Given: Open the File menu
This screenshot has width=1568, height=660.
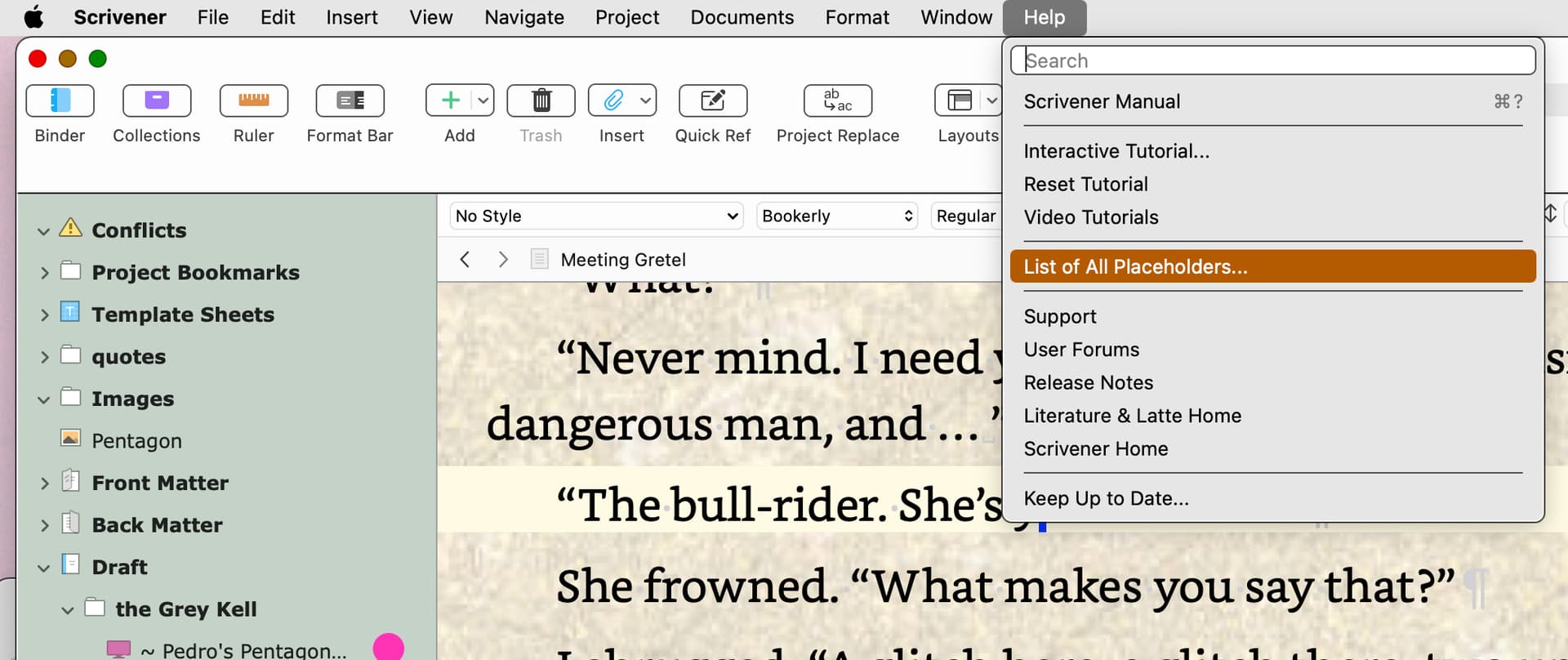Looking at the screenshot, I should point(213,17).
